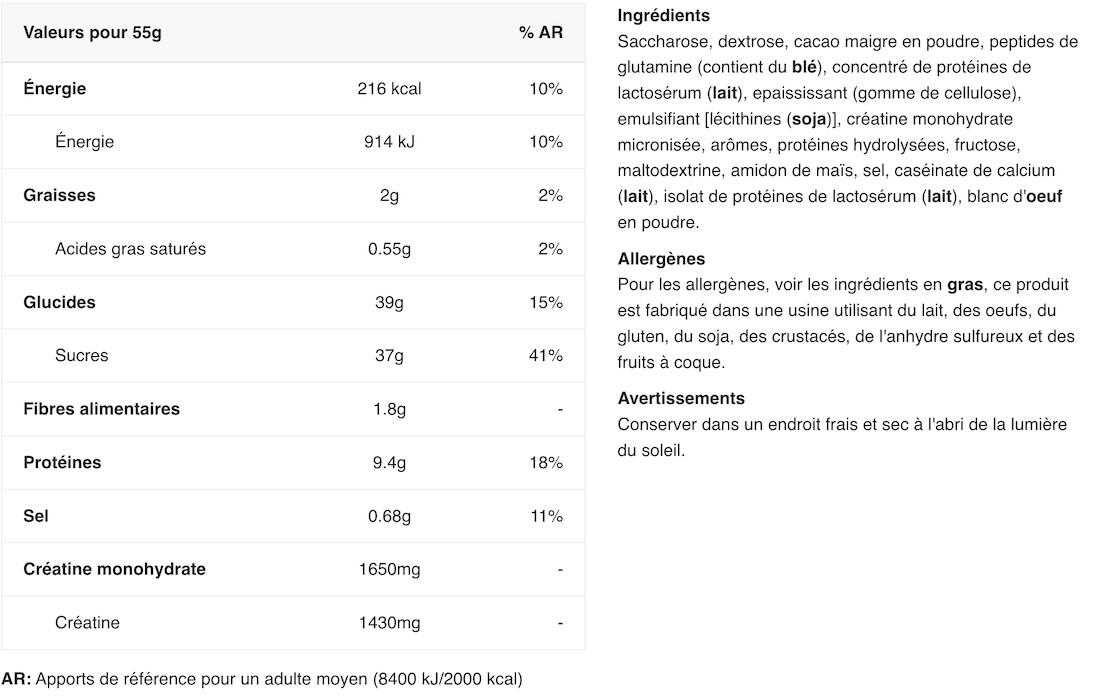
Task: Select the 216 kcal energy value
Action: click(x=389, y=89)
